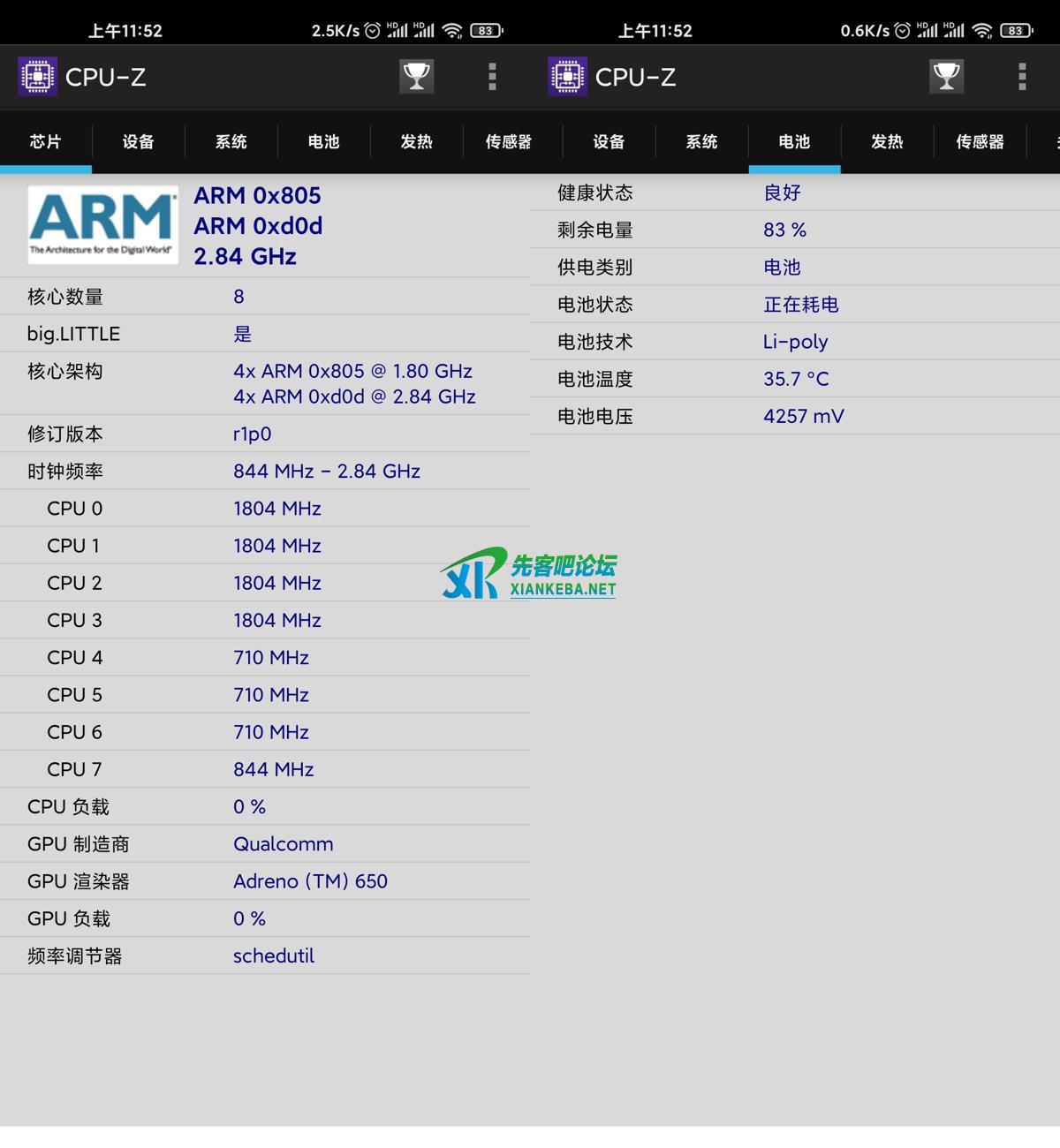
Task: Switch to the 芯片 tab
Action: [x=45, y=142]
